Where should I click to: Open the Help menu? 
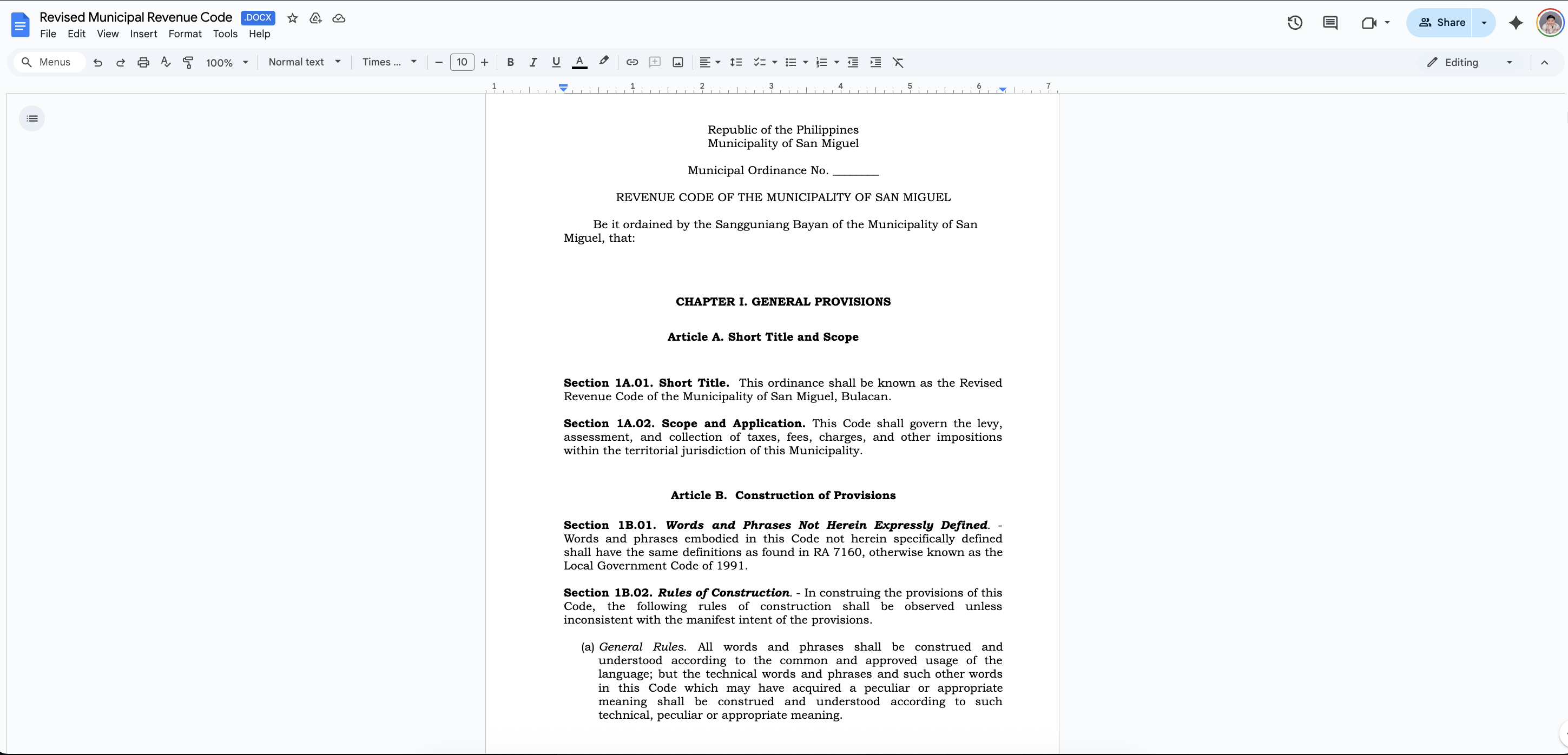259,34
